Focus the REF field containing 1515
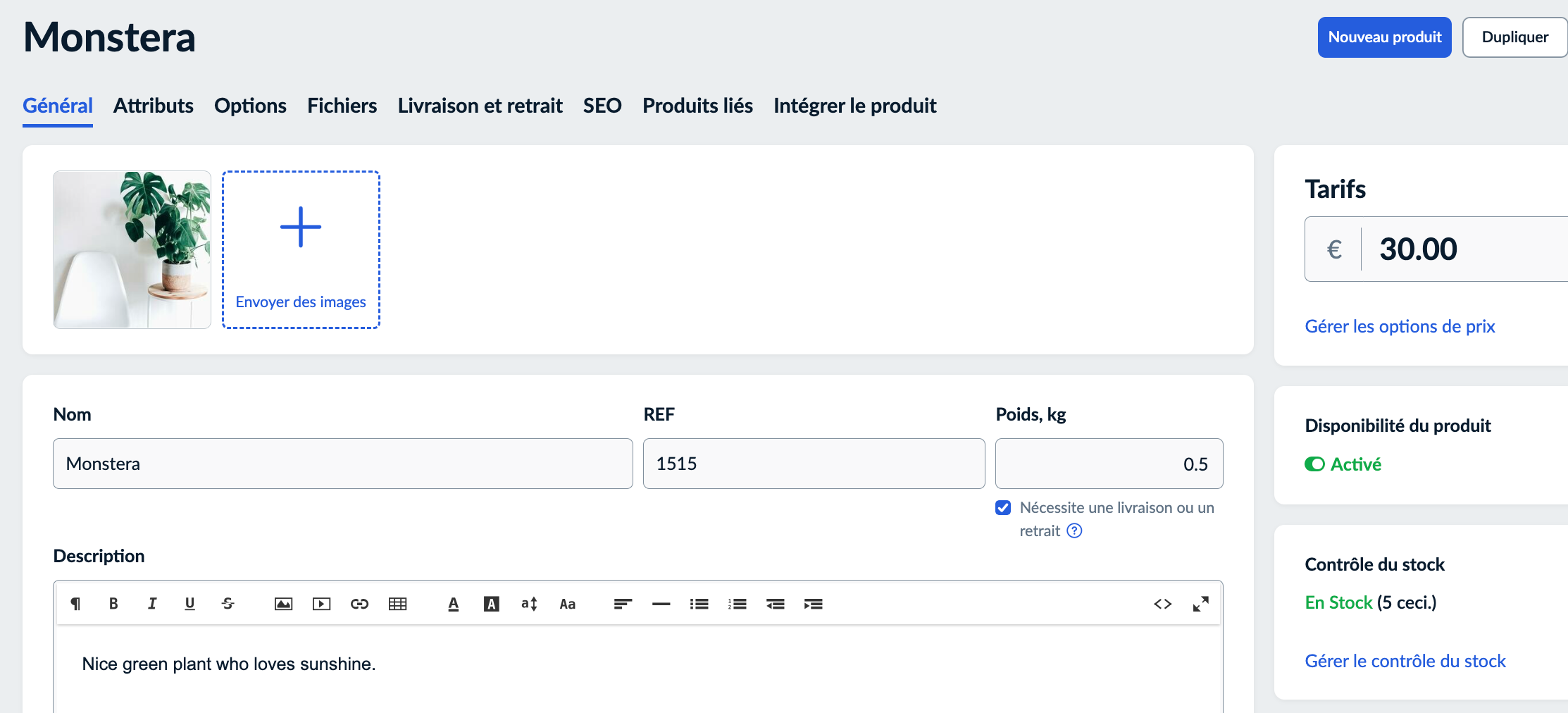Viewport: 1568px width, 713px height. 814,464
